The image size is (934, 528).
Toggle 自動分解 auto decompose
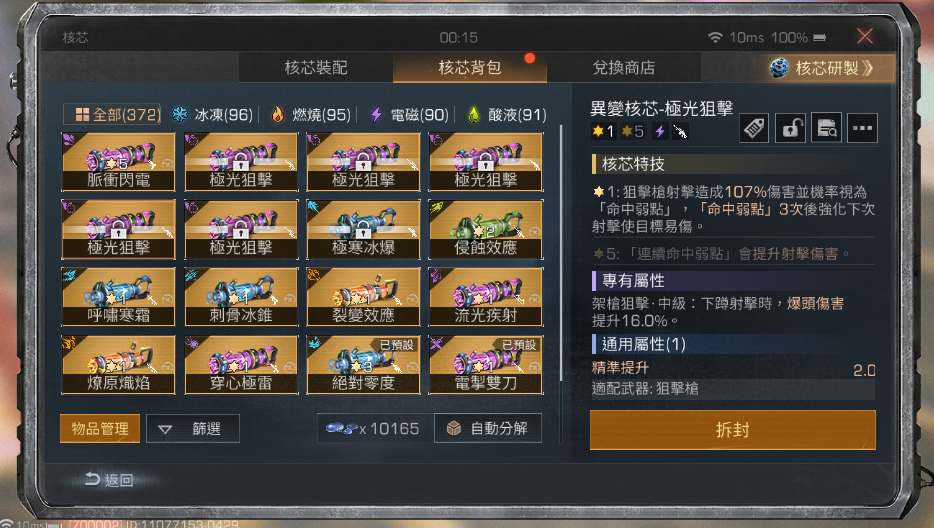[x=488, y=428]
